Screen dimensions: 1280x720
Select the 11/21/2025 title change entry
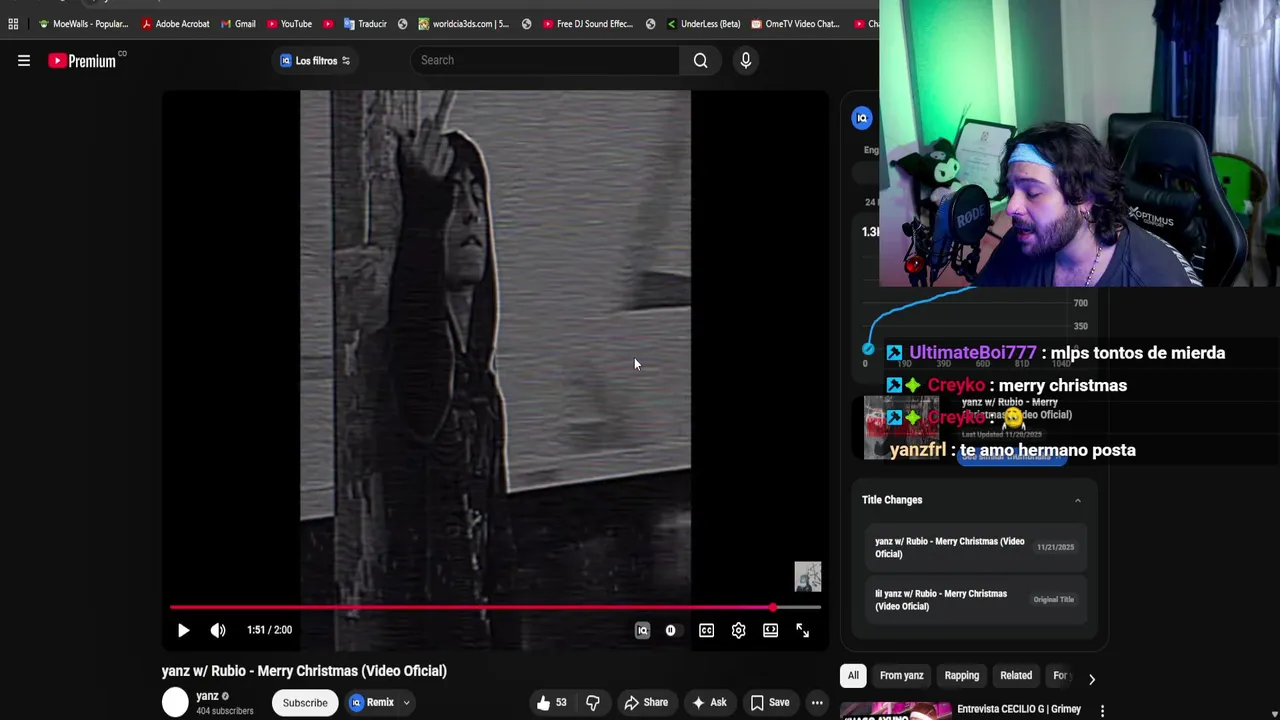[975, 548]
